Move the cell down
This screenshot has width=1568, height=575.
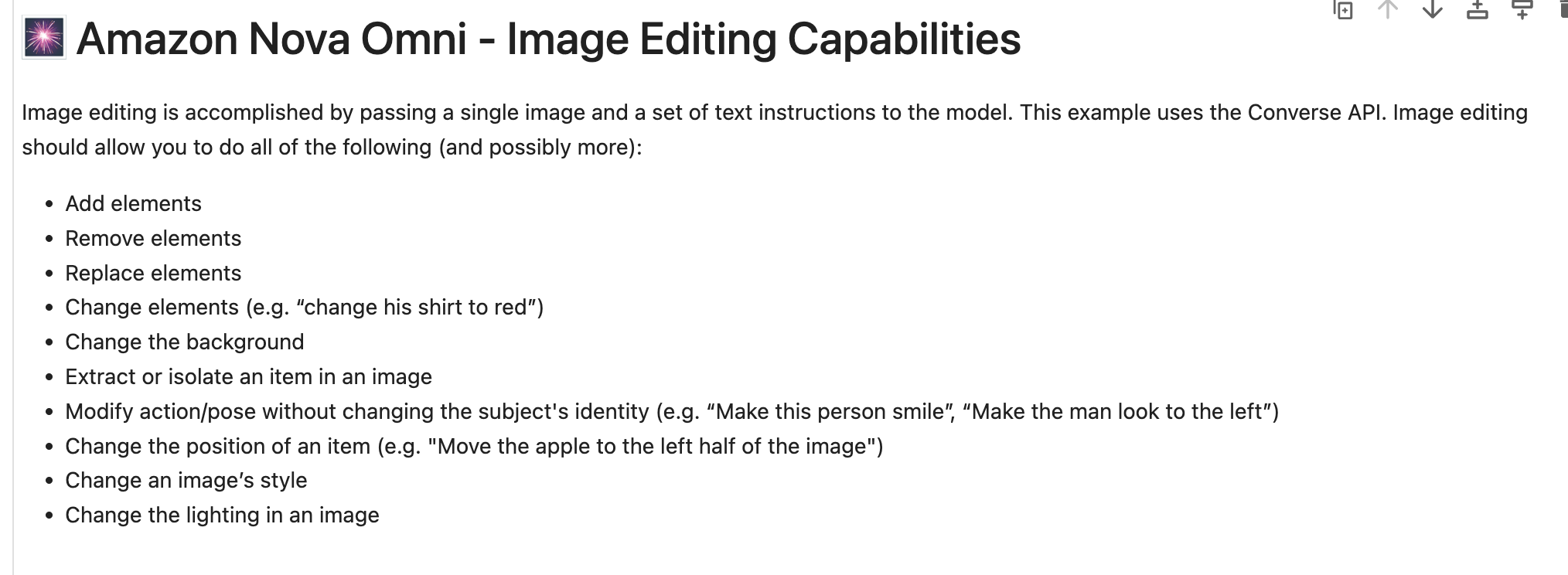pos(1433,9)
